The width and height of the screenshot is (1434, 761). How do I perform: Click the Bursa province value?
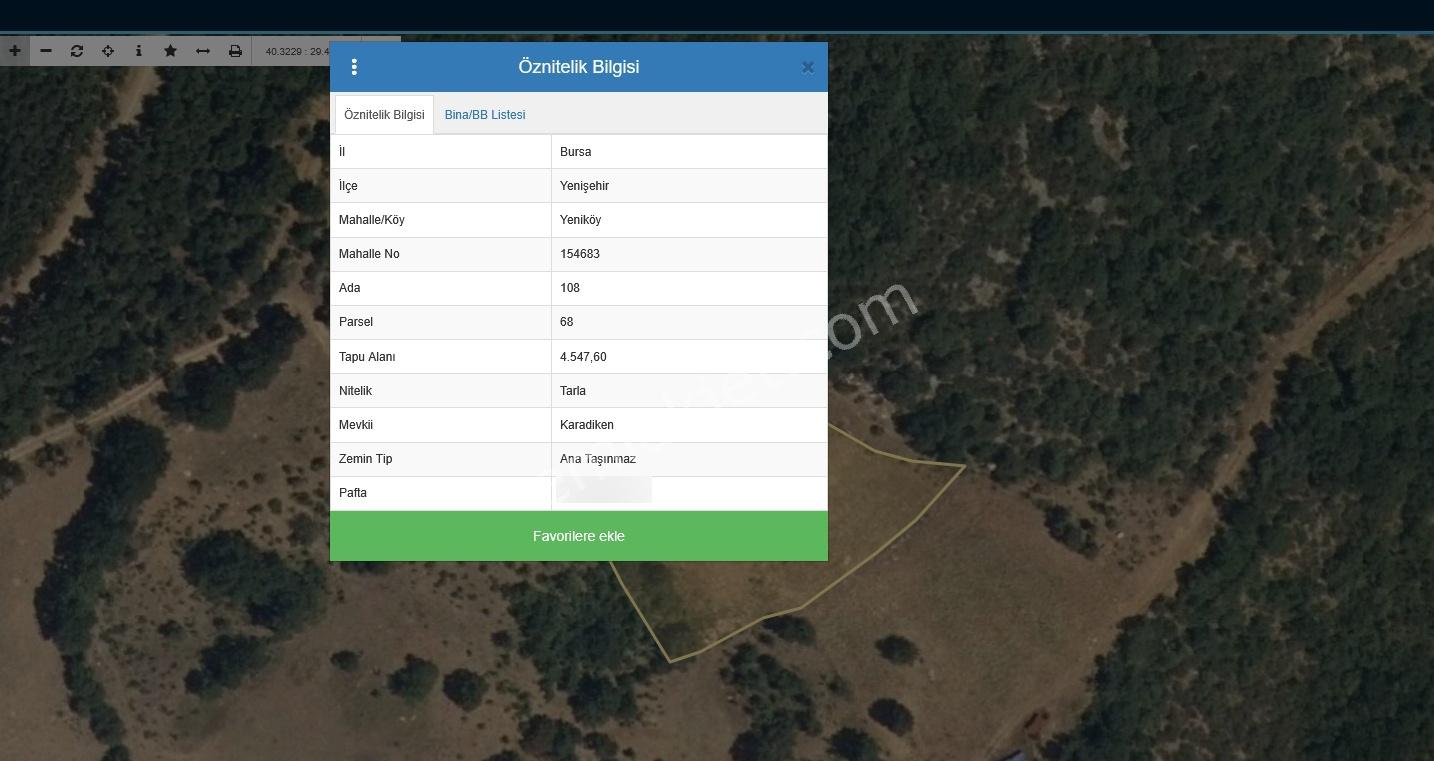[576, 152]
